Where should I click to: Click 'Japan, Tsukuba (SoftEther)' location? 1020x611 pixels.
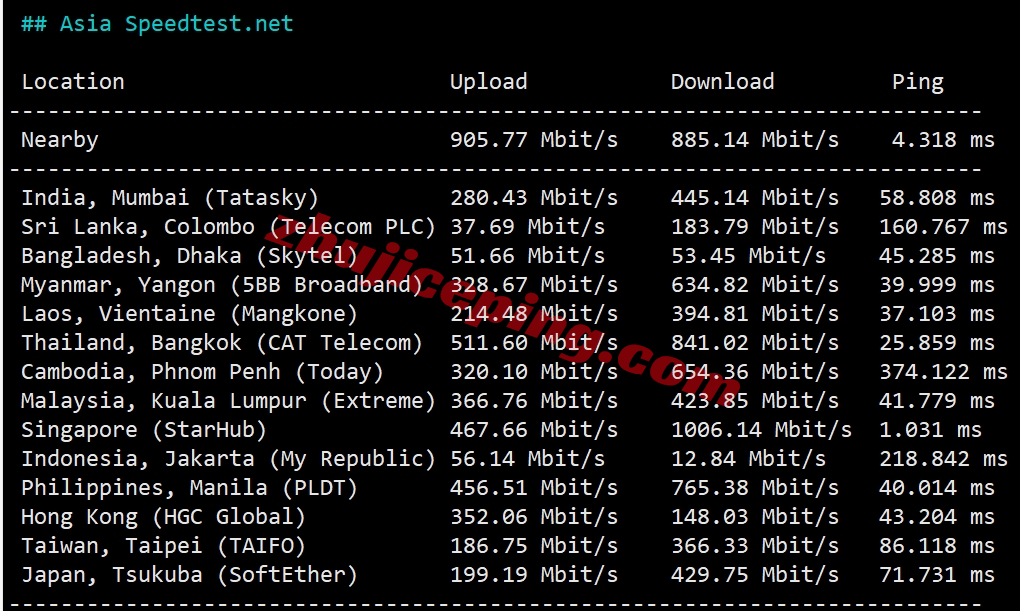tap(189, 576)
